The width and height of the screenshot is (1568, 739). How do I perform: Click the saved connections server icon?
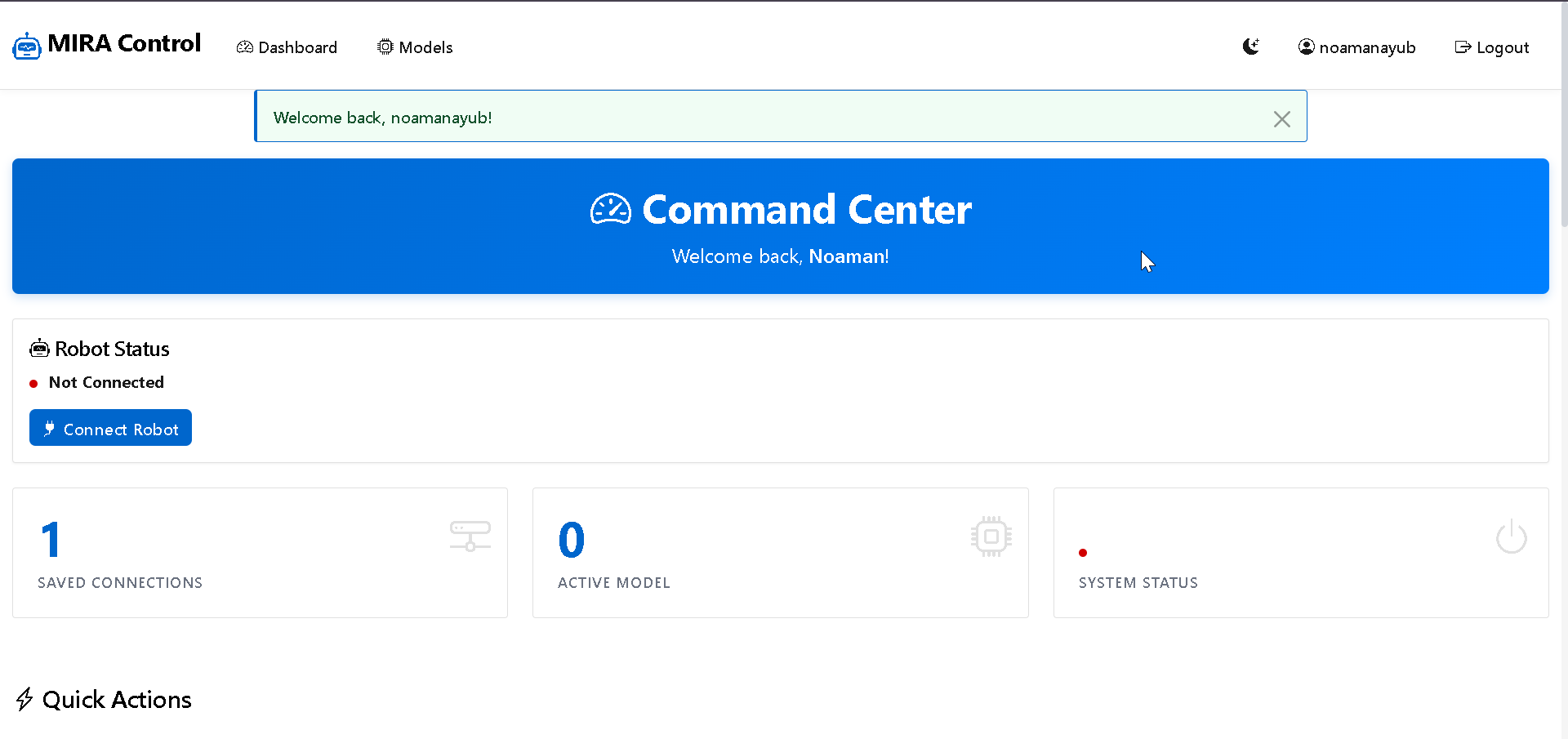click(470, 536)
